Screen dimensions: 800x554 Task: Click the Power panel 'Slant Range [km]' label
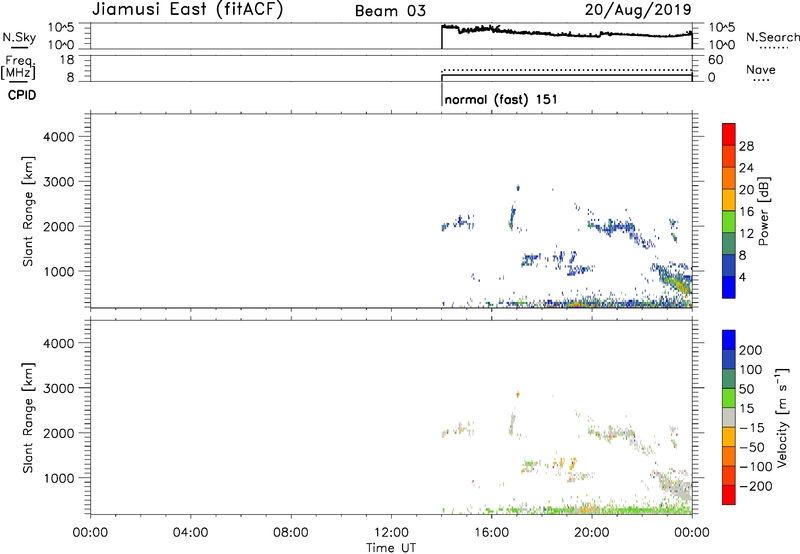pyautogui.click(x=28, y=211)
